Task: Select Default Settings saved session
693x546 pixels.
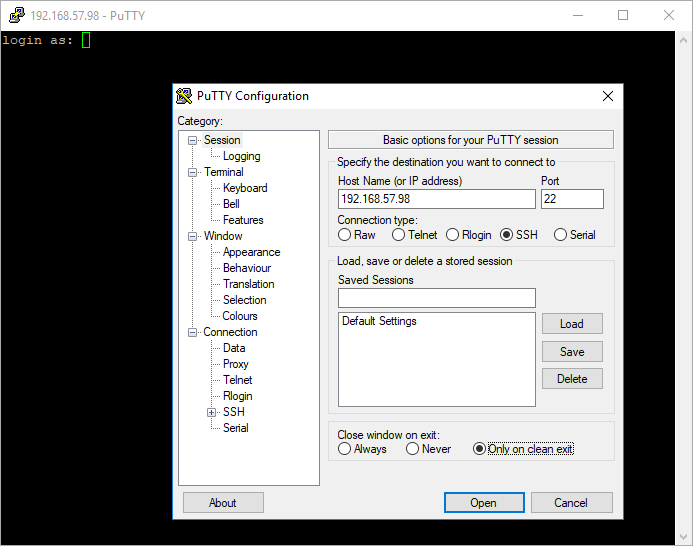Action: click(379, 321)
